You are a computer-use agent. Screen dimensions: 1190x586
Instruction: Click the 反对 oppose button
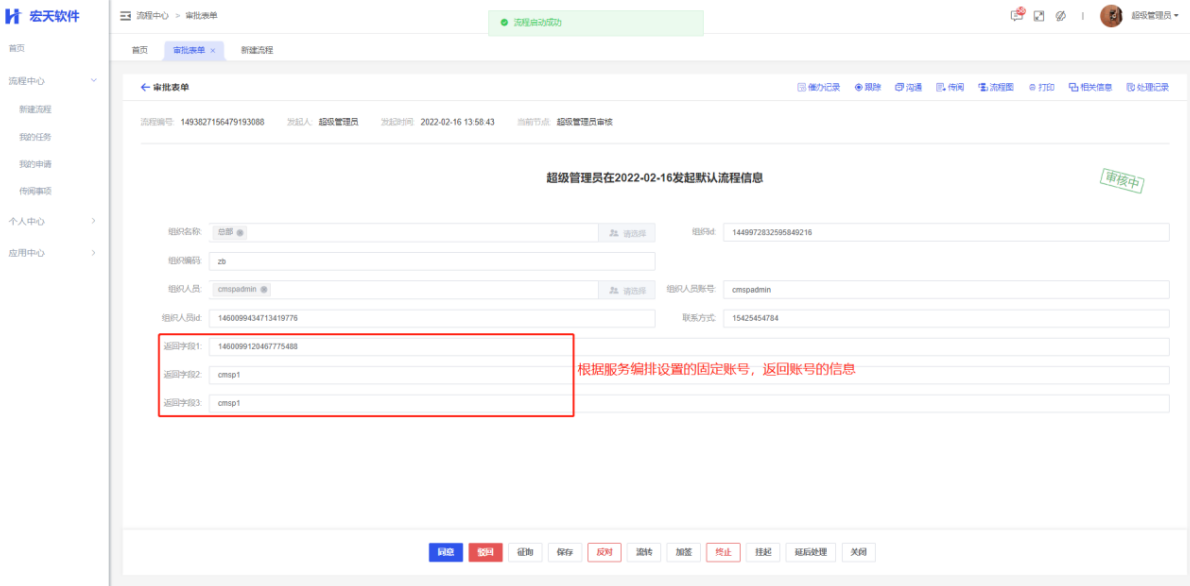coord(604,553)
